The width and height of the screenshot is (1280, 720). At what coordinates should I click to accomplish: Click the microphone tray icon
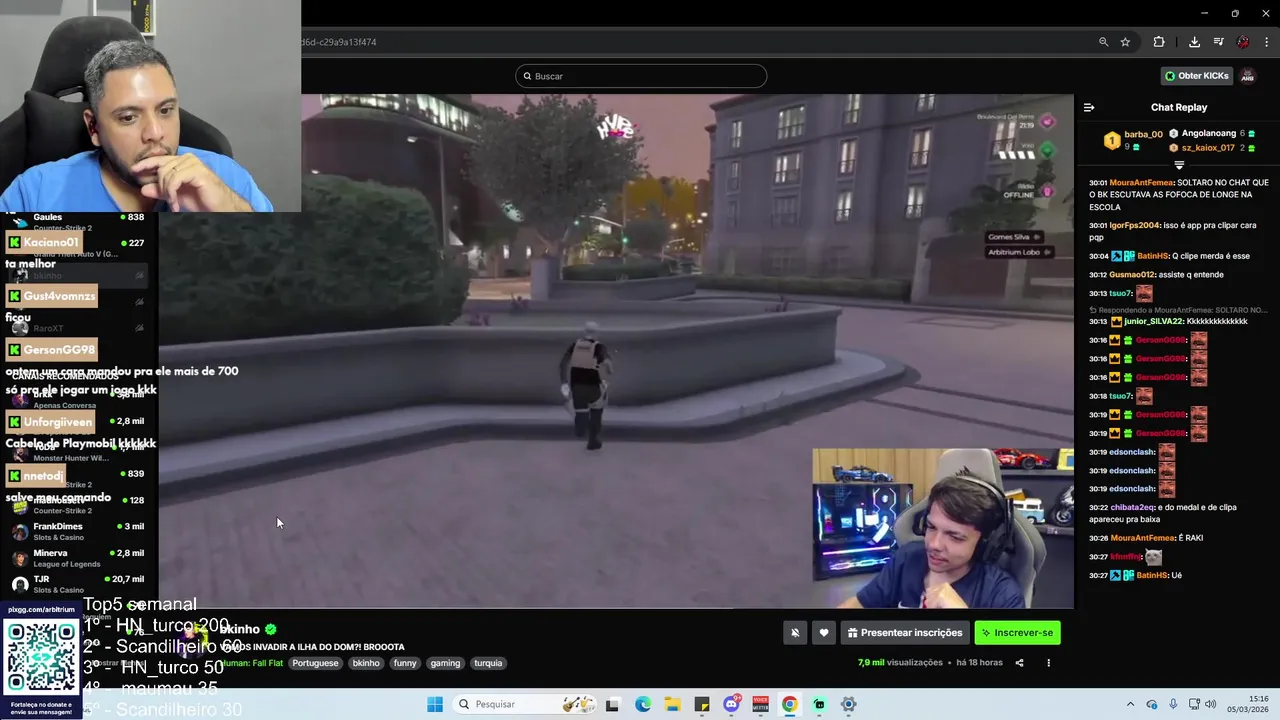click(x=1173, y=704)
